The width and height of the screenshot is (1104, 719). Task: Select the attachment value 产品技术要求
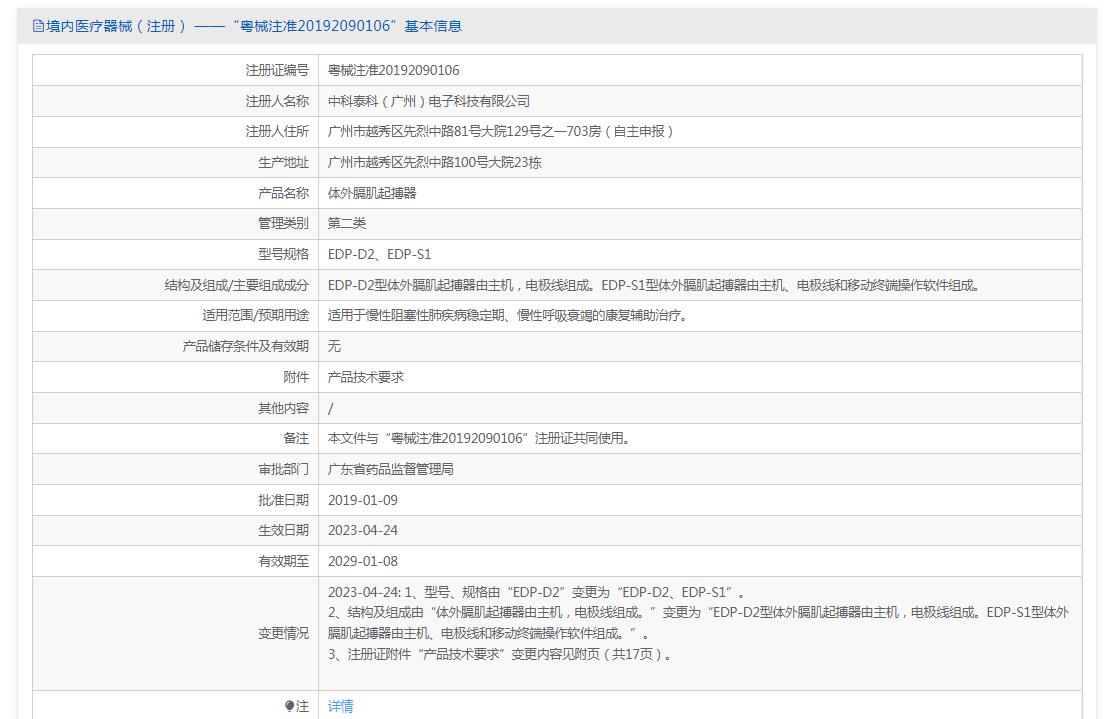[x=366, y=377]
